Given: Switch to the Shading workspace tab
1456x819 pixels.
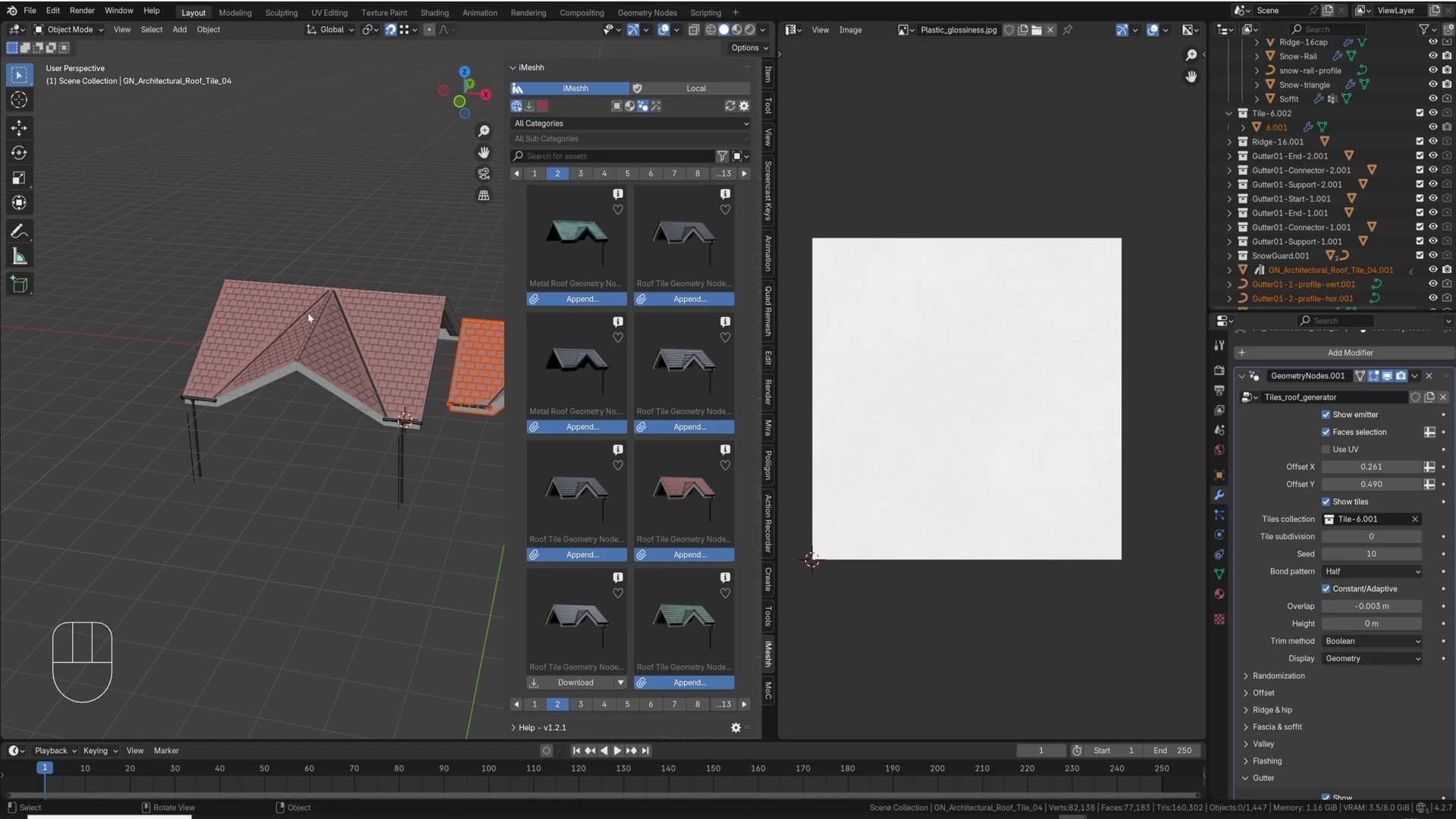Looking at the screenshot, I should pos(435,13).
